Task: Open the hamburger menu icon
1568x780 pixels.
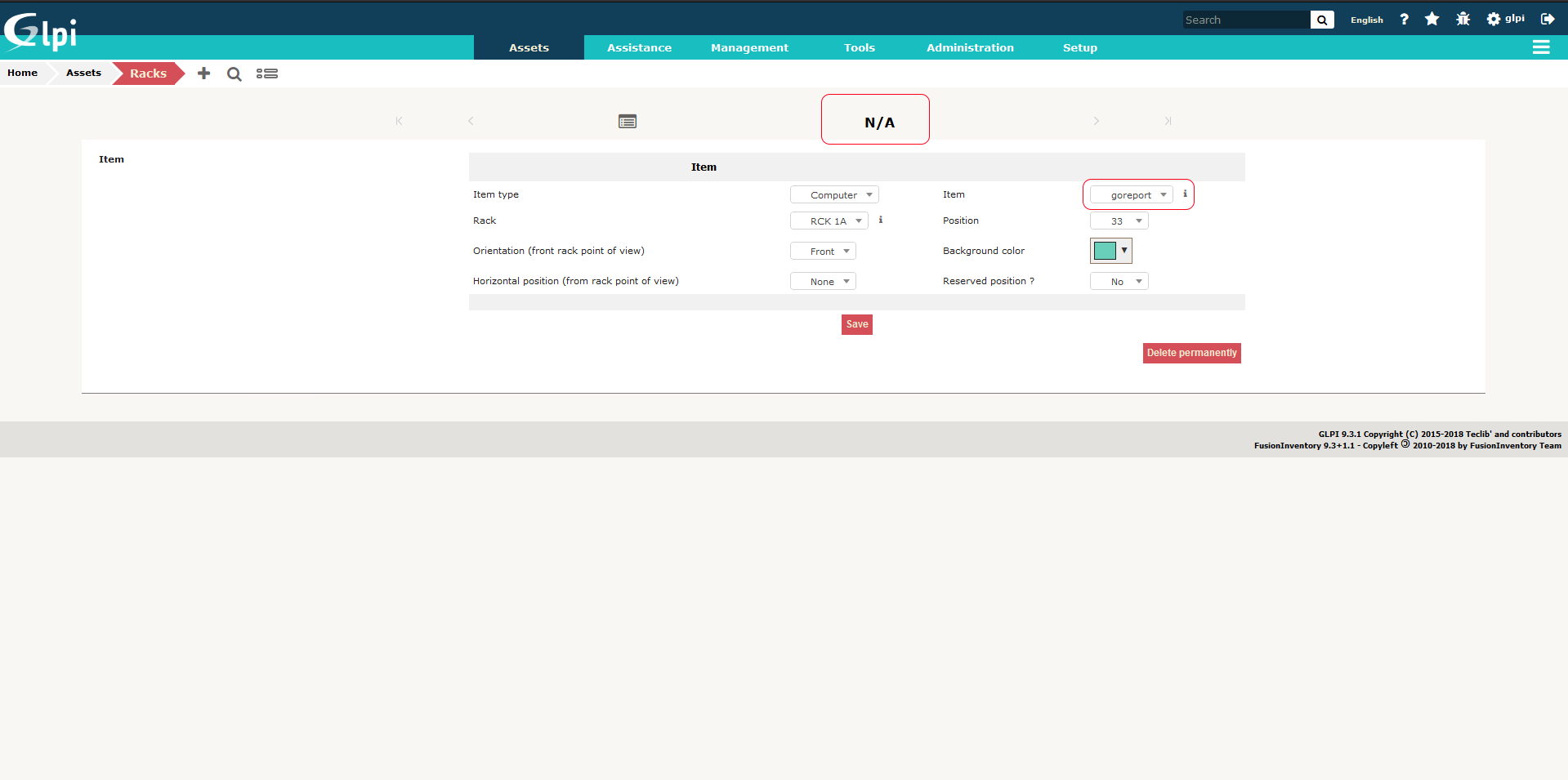Action: click(x=1541, y=47)
